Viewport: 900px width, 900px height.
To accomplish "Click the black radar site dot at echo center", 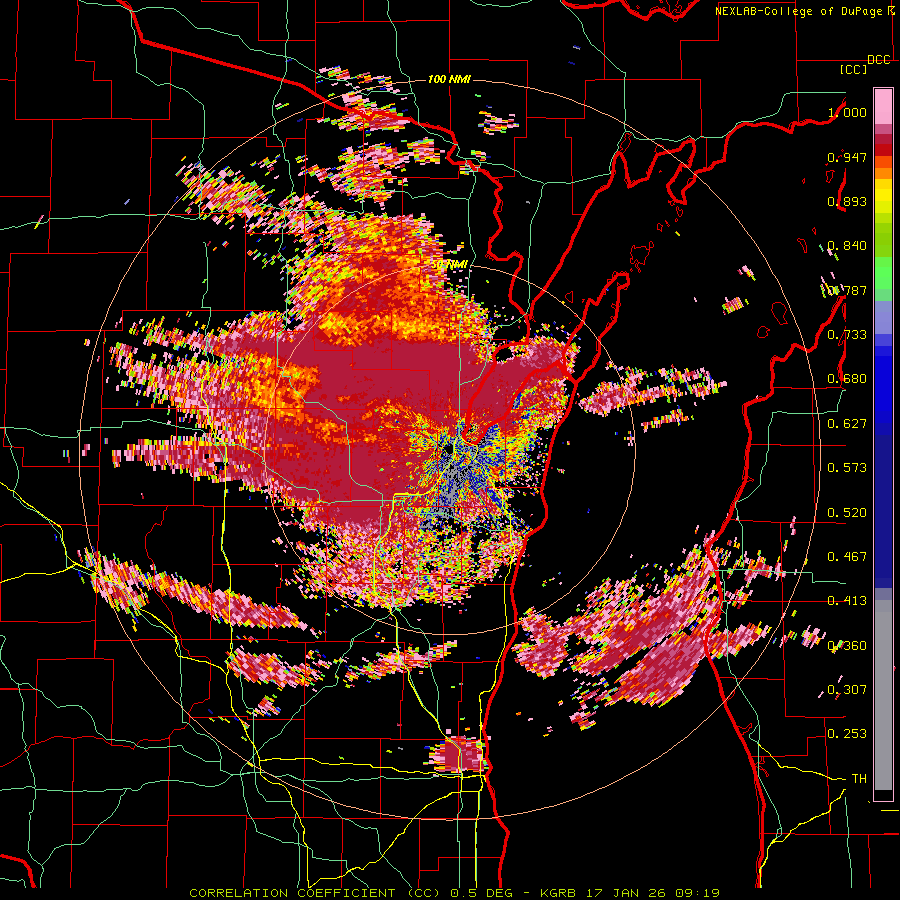I will (x=448, y=448).
